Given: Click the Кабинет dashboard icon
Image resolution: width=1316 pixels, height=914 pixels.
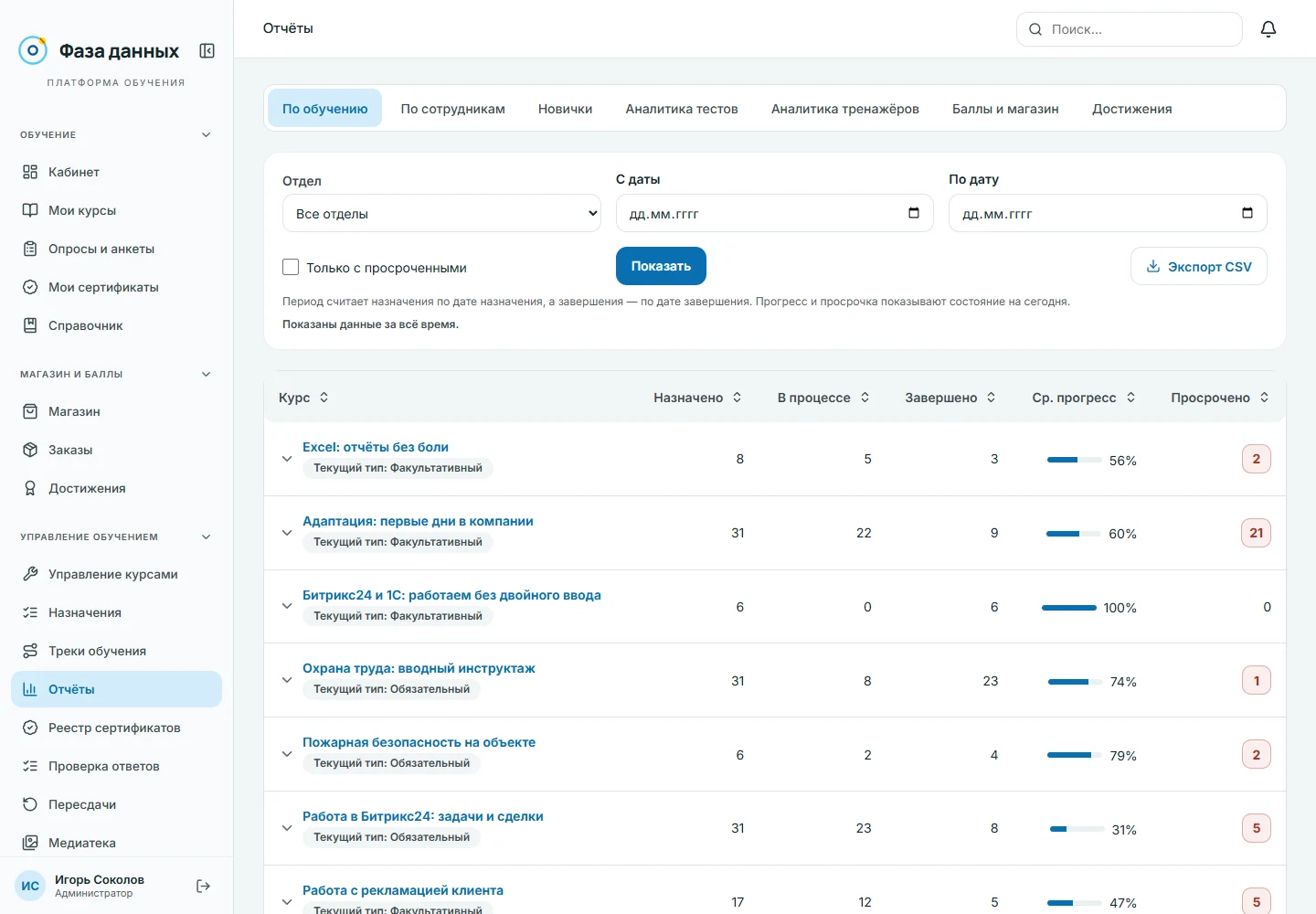Looking at the screenshot, I should click(x=30, y=172).
